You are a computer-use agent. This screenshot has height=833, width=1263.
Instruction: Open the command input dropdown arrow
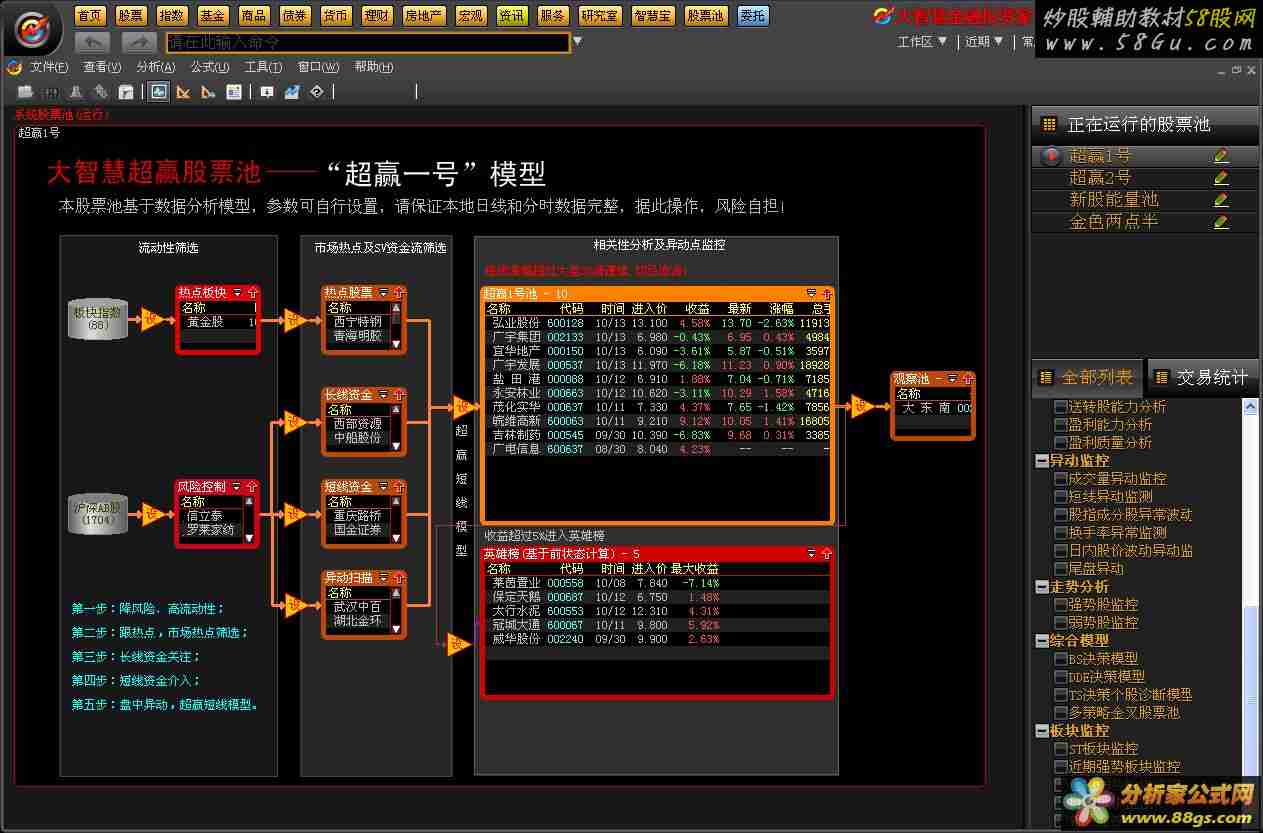577,42
